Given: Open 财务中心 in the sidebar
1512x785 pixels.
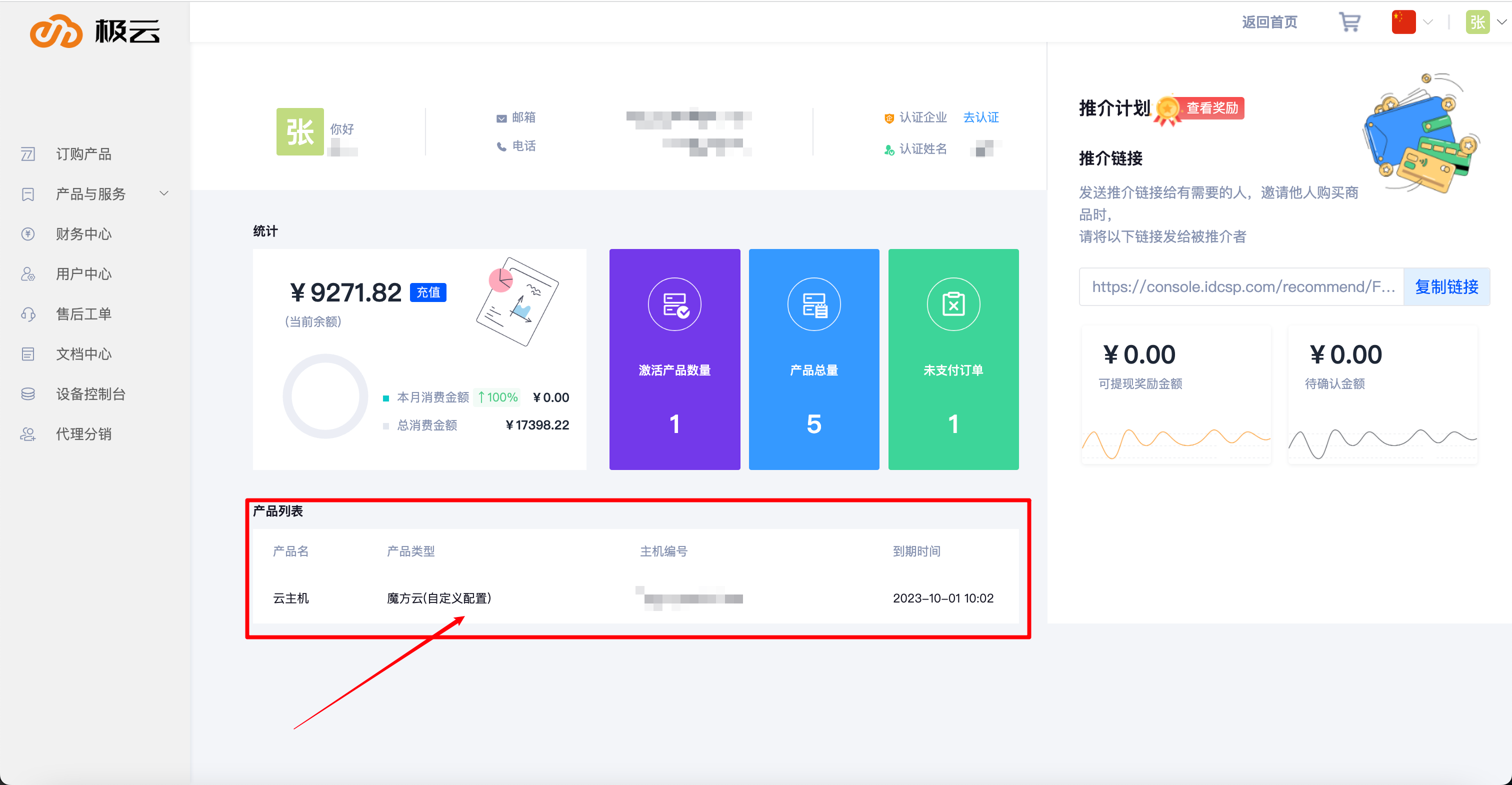Looking at the screenshot, I should point(83,233).
